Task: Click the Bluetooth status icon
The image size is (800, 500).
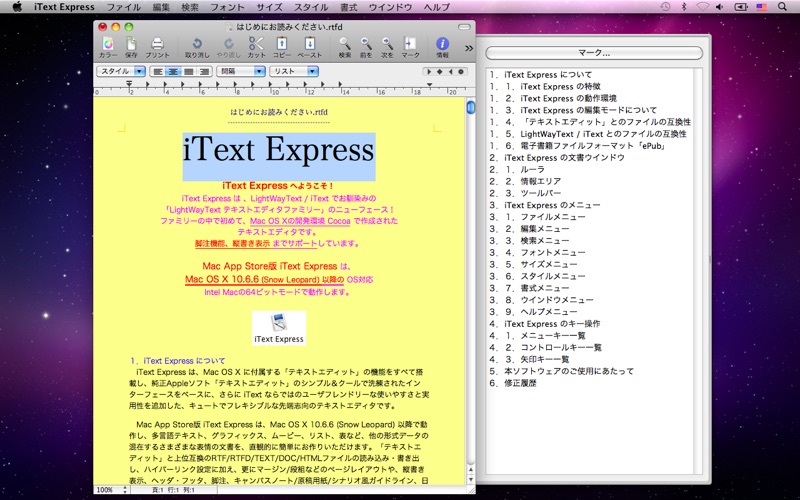Action: (x=684, y=7)
